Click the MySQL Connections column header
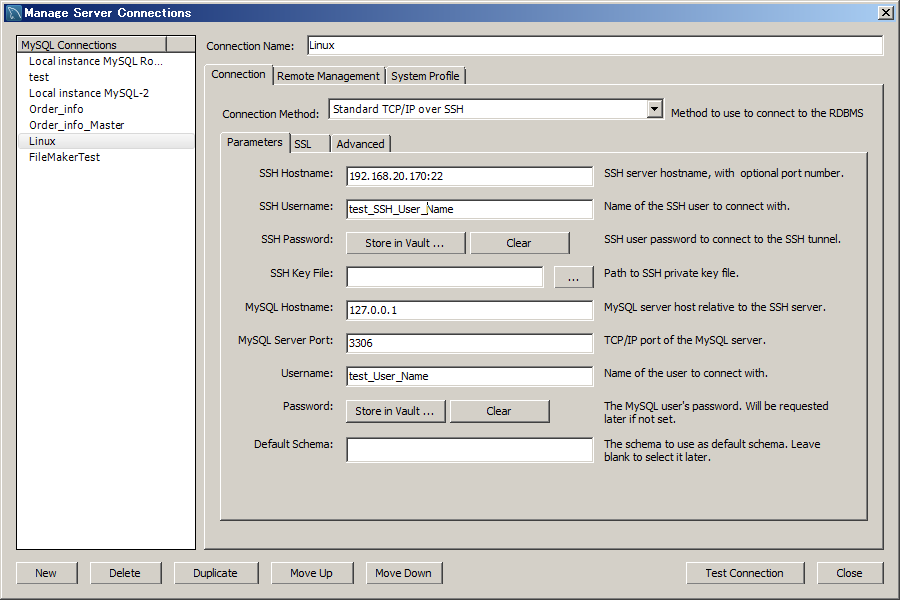The width and height of the screenshot is (900, 600). point(92,45)
